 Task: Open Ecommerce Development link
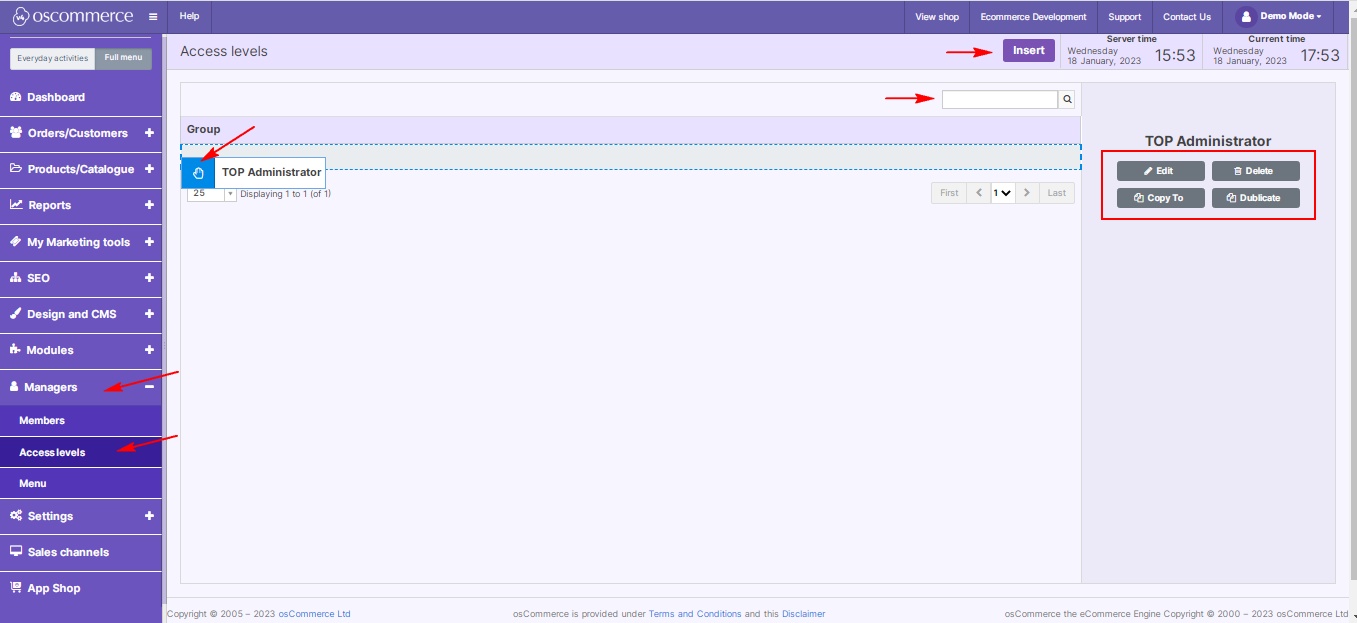pos(1033,17)
